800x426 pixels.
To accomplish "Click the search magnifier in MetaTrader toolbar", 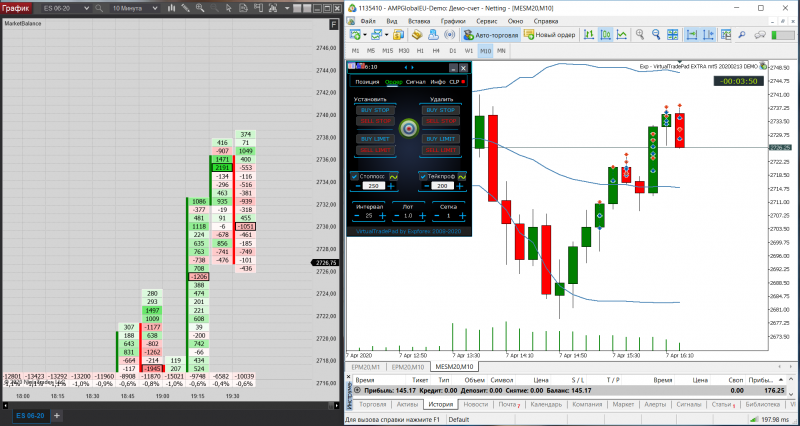I will tap(742, 35).
